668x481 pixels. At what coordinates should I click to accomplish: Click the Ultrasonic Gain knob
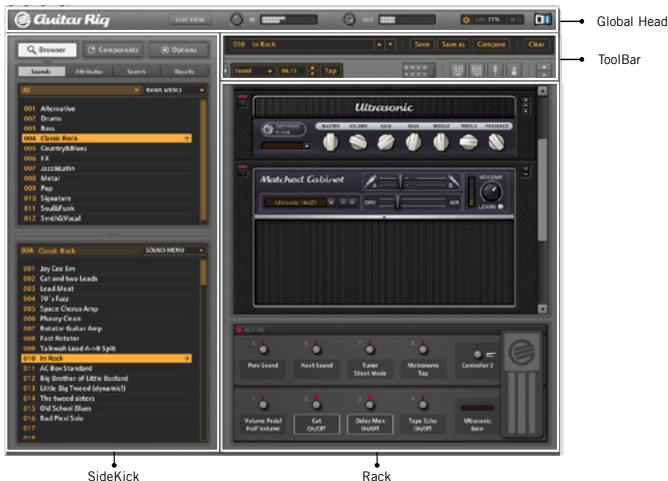click(386, 142)
